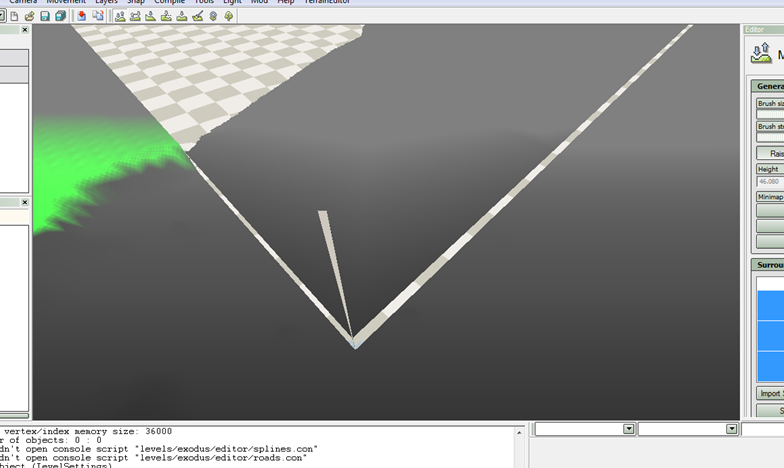The image size is (784, 468).
Task: Click the terrain icon in Editor panel header
Action: click(761, 53)
